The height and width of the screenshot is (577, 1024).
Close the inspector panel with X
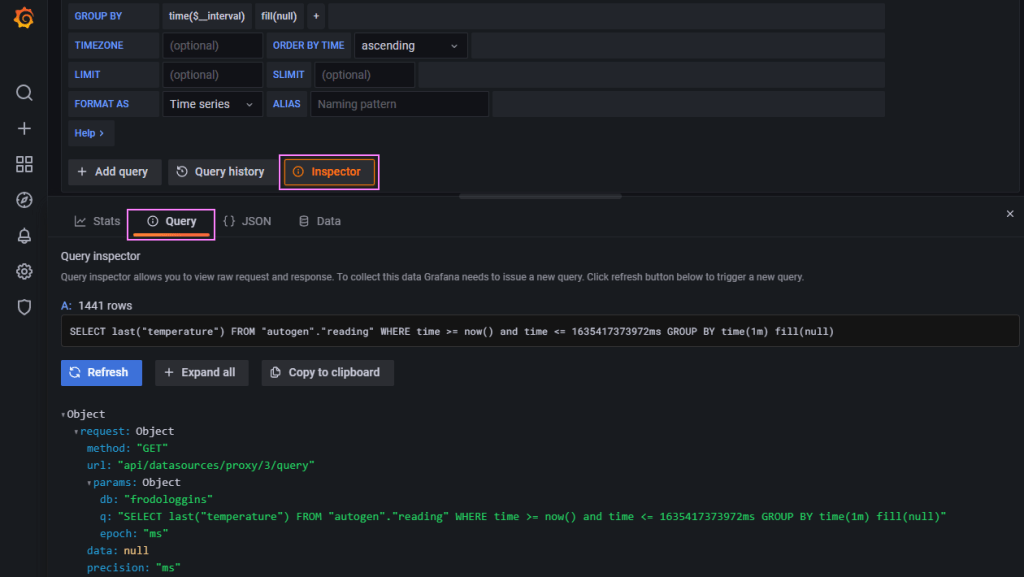pyautogui.click(x=1009, y=214)
